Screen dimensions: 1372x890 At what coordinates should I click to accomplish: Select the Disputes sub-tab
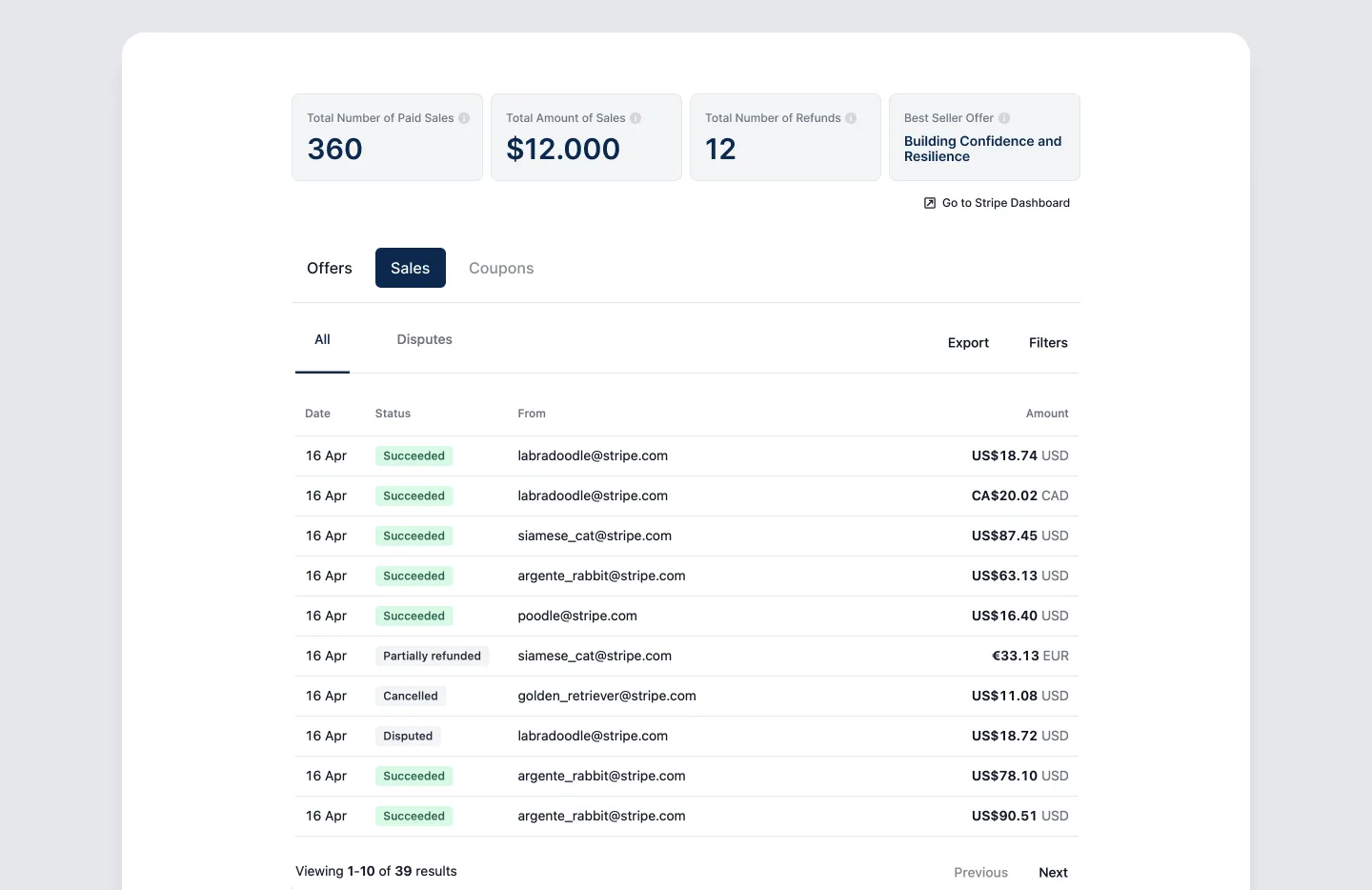click(424, 339)
